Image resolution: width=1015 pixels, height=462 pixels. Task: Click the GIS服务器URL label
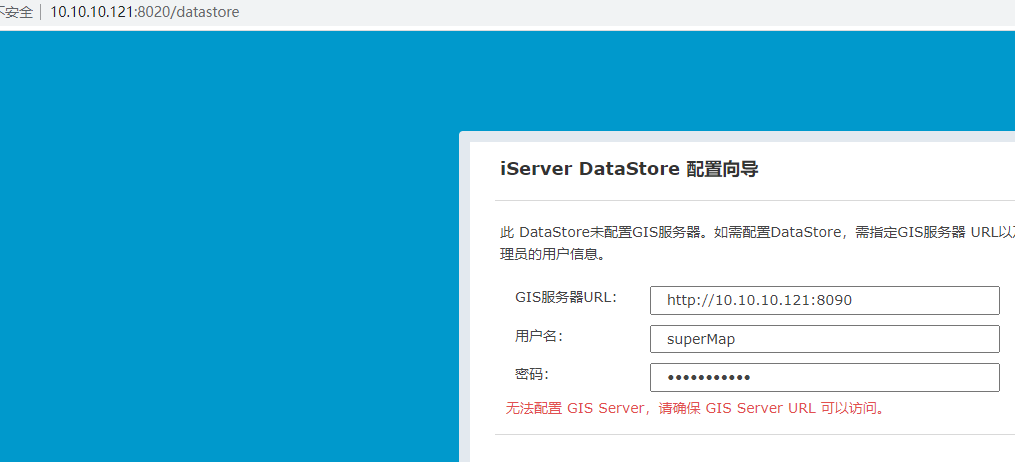coord(566,298)
